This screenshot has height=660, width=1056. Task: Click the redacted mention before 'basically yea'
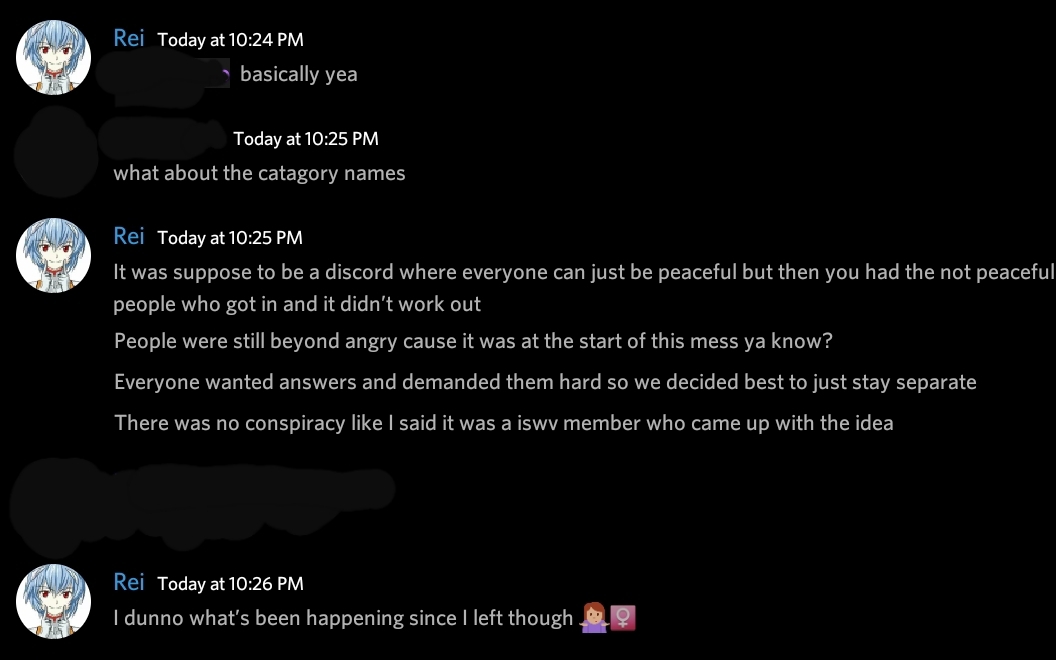point(164,75)
